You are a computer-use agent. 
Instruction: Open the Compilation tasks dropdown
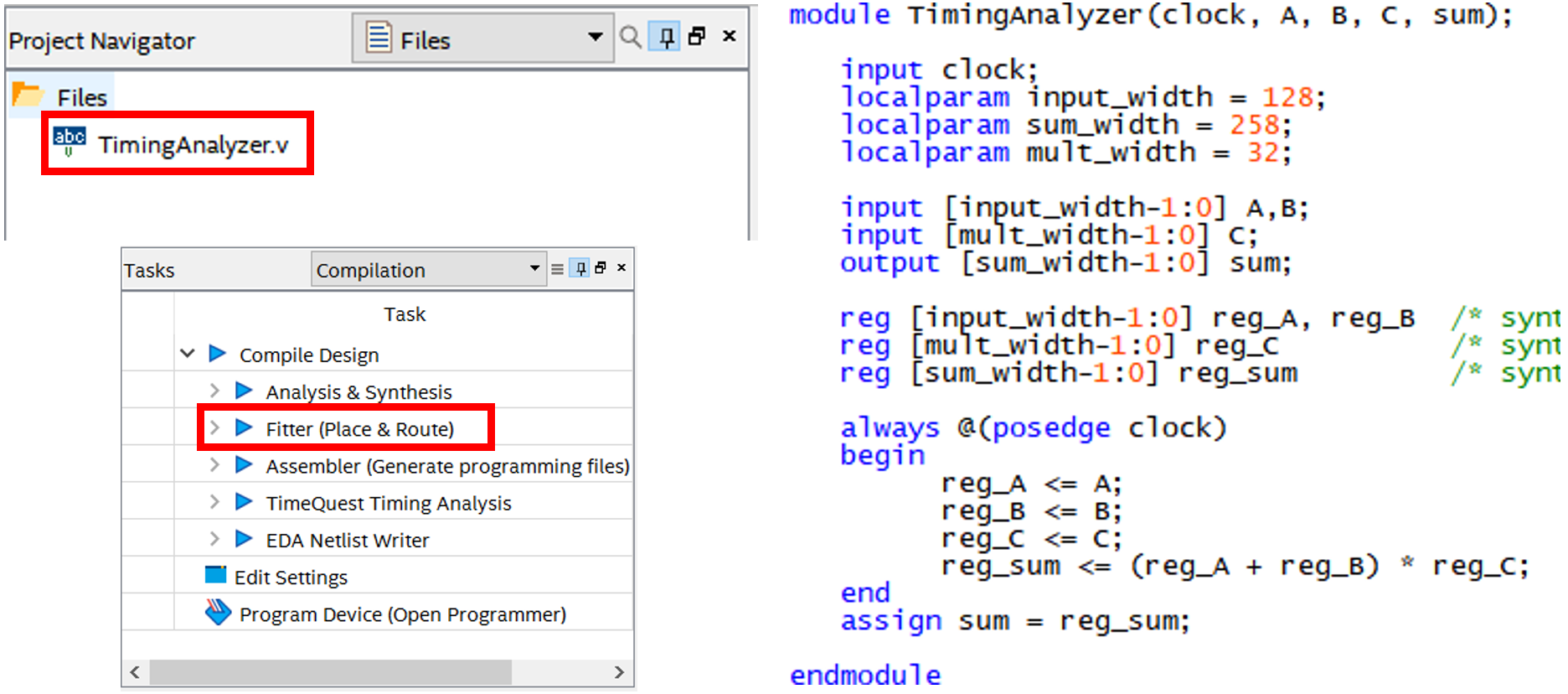pos(534,269)
